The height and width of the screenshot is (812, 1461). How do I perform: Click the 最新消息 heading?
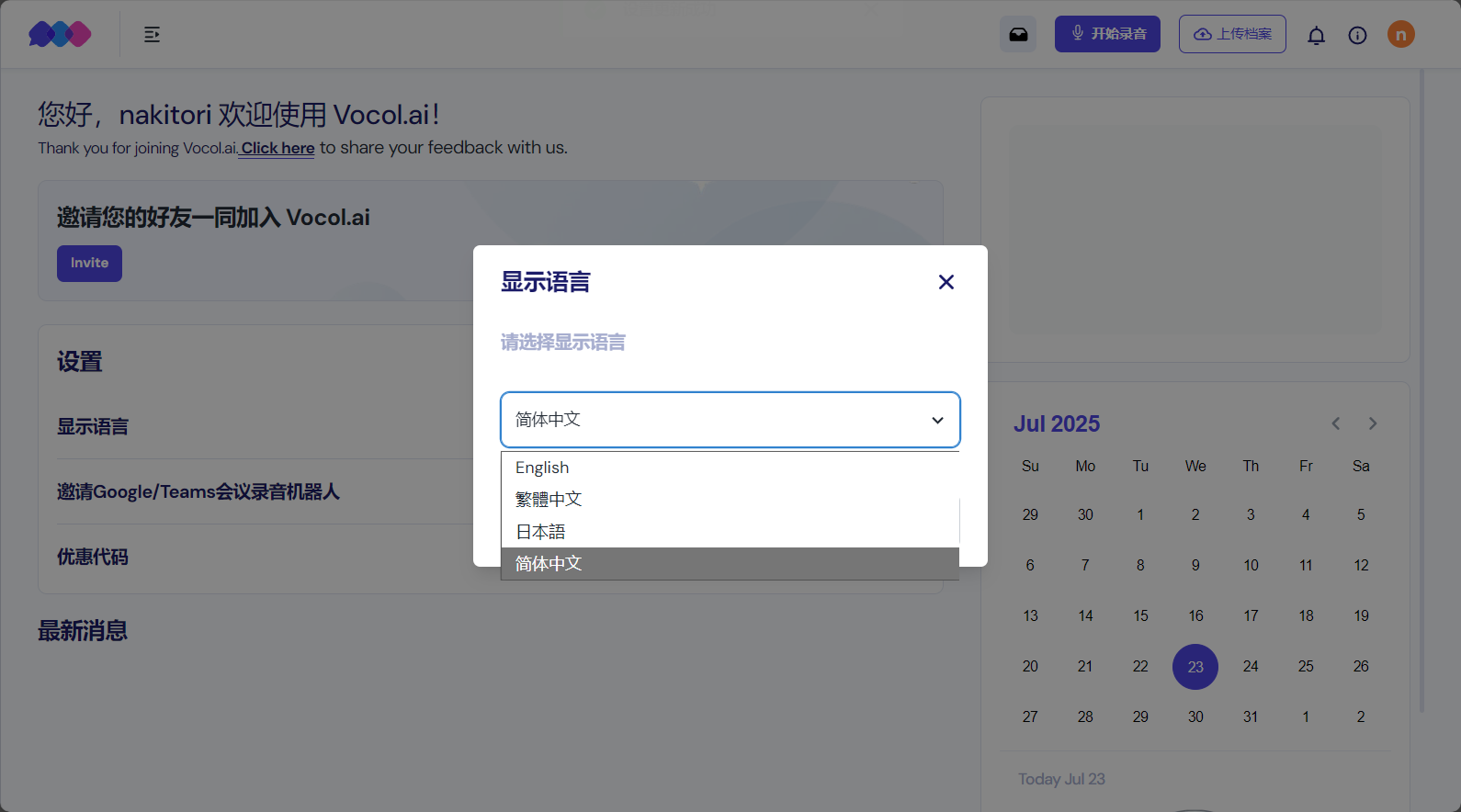click(83, 631)
